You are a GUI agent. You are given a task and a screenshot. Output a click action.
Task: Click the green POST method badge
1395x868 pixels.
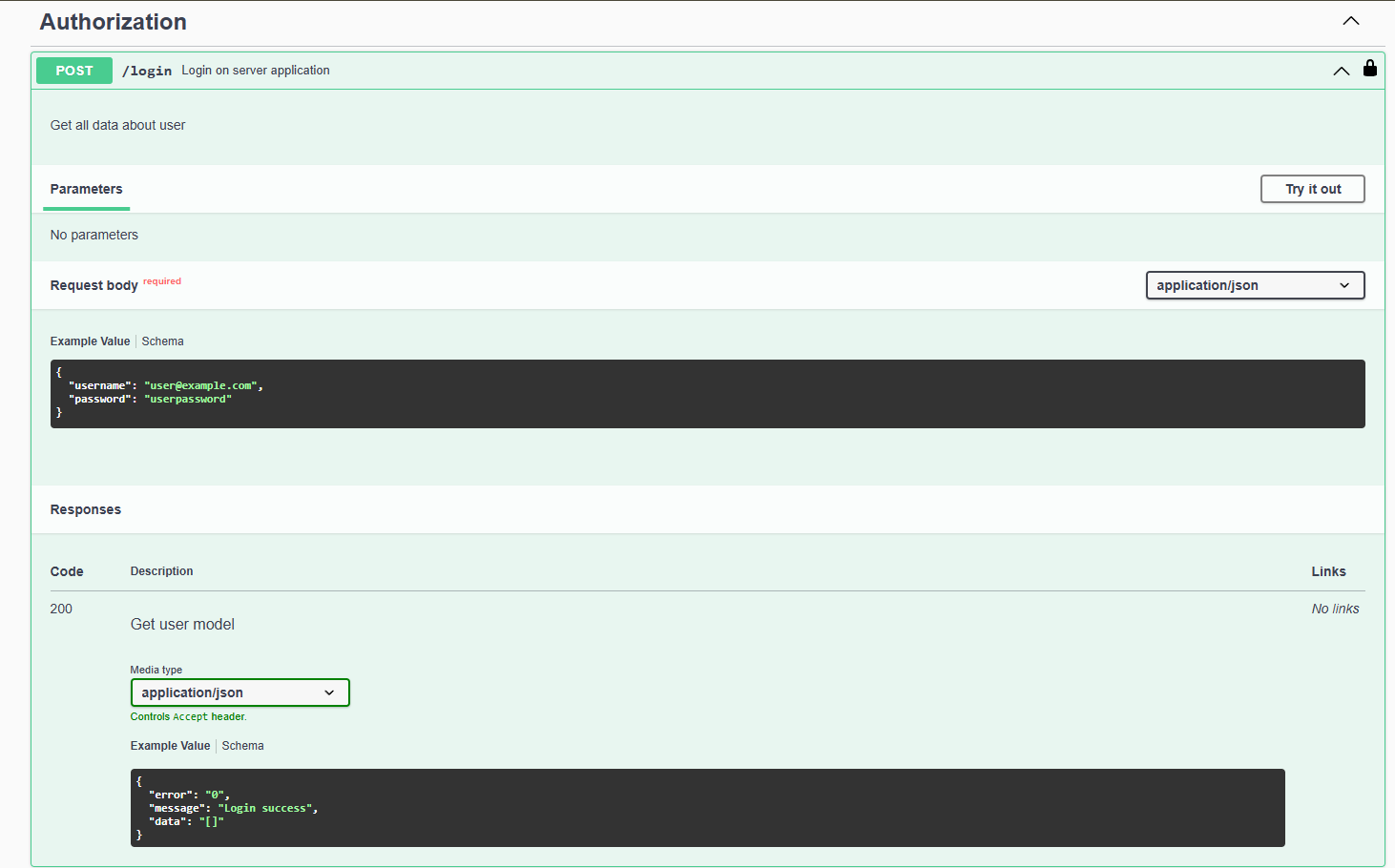74,71
